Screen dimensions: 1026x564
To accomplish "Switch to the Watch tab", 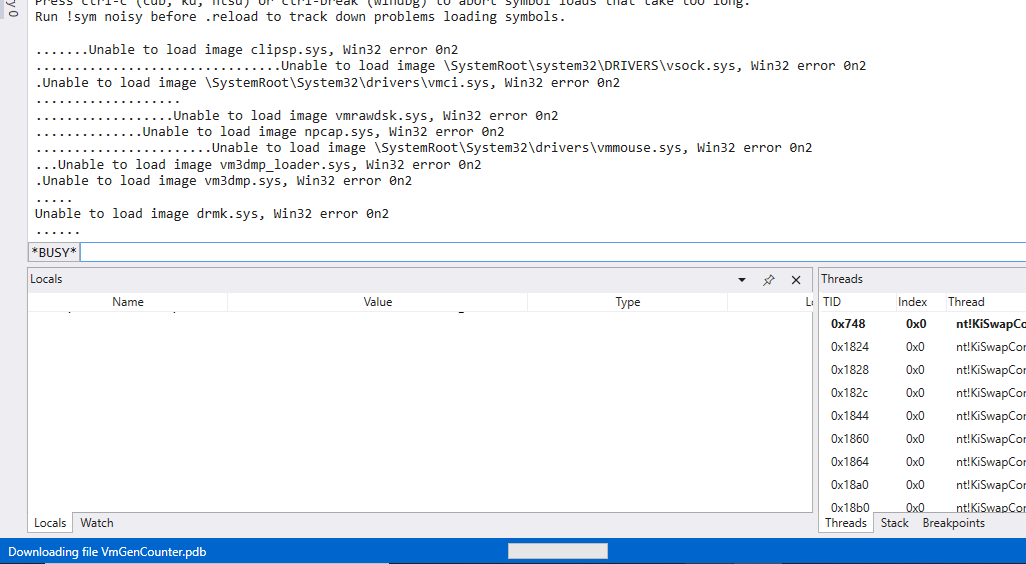I will pyautogui.click(x=97, y=523).
